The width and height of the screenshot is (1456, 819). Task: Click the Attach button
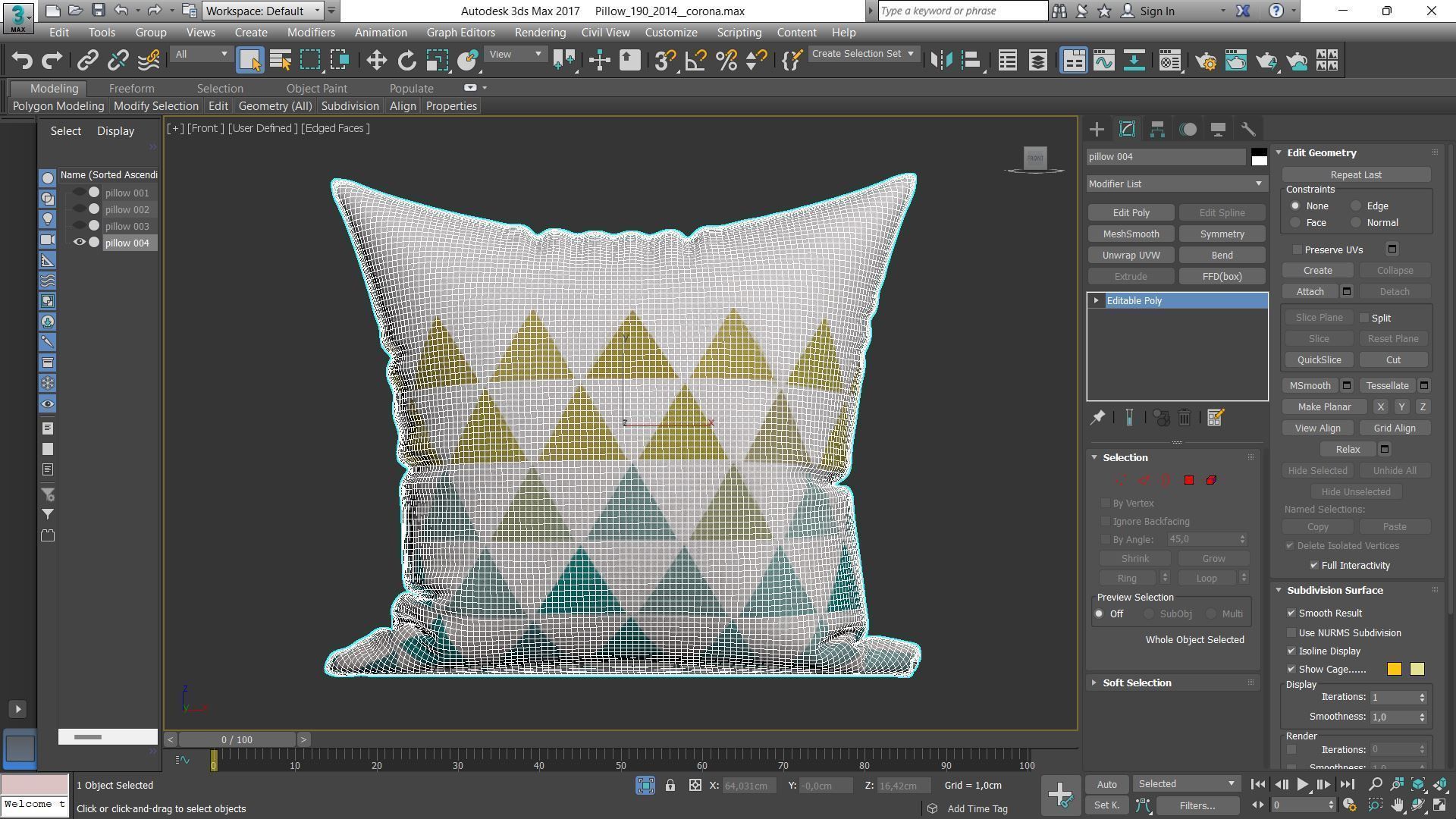click(x=1310, y=291)
